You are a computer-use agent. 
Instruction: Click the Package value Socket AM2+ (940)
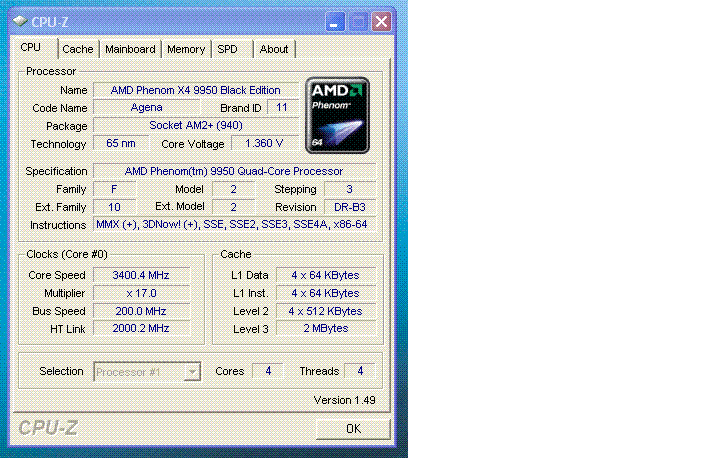[196, 125]
